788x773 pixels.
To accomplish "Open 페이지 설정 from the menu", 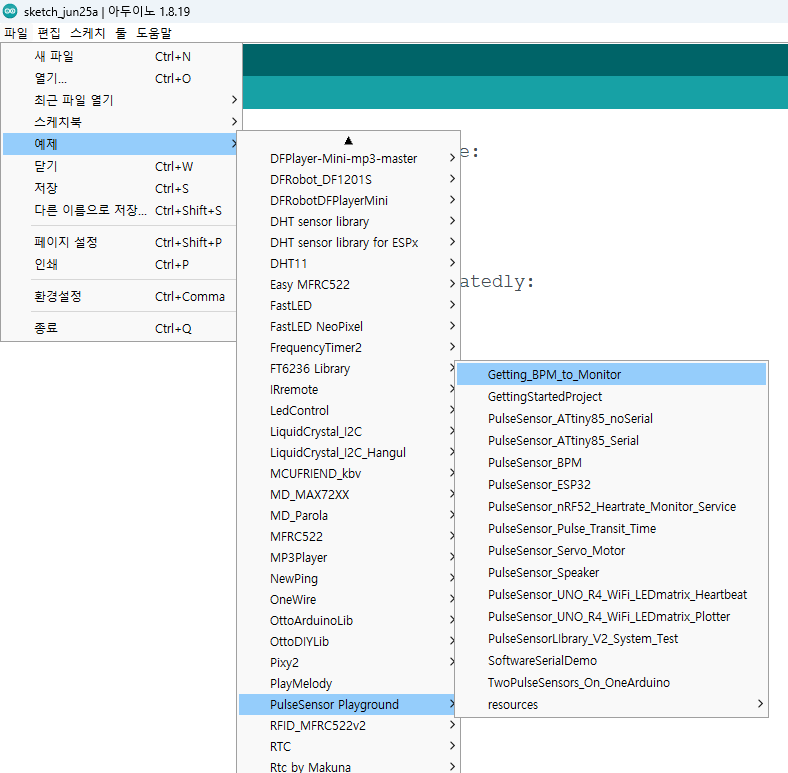I will (x=120, y=242).
